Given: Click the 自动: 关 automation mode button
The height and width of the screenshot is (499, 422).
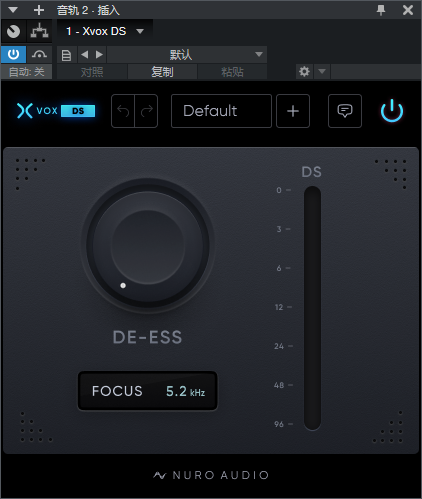Looking at the screenshot, I should (x=27, y=72).
